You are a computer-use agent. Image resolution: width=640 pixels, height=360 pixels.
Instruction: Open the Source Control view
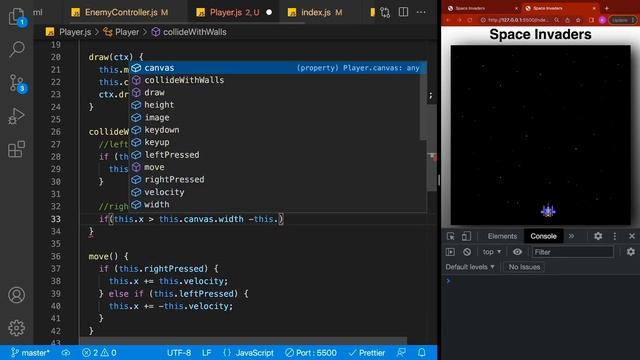coord(16,82)
